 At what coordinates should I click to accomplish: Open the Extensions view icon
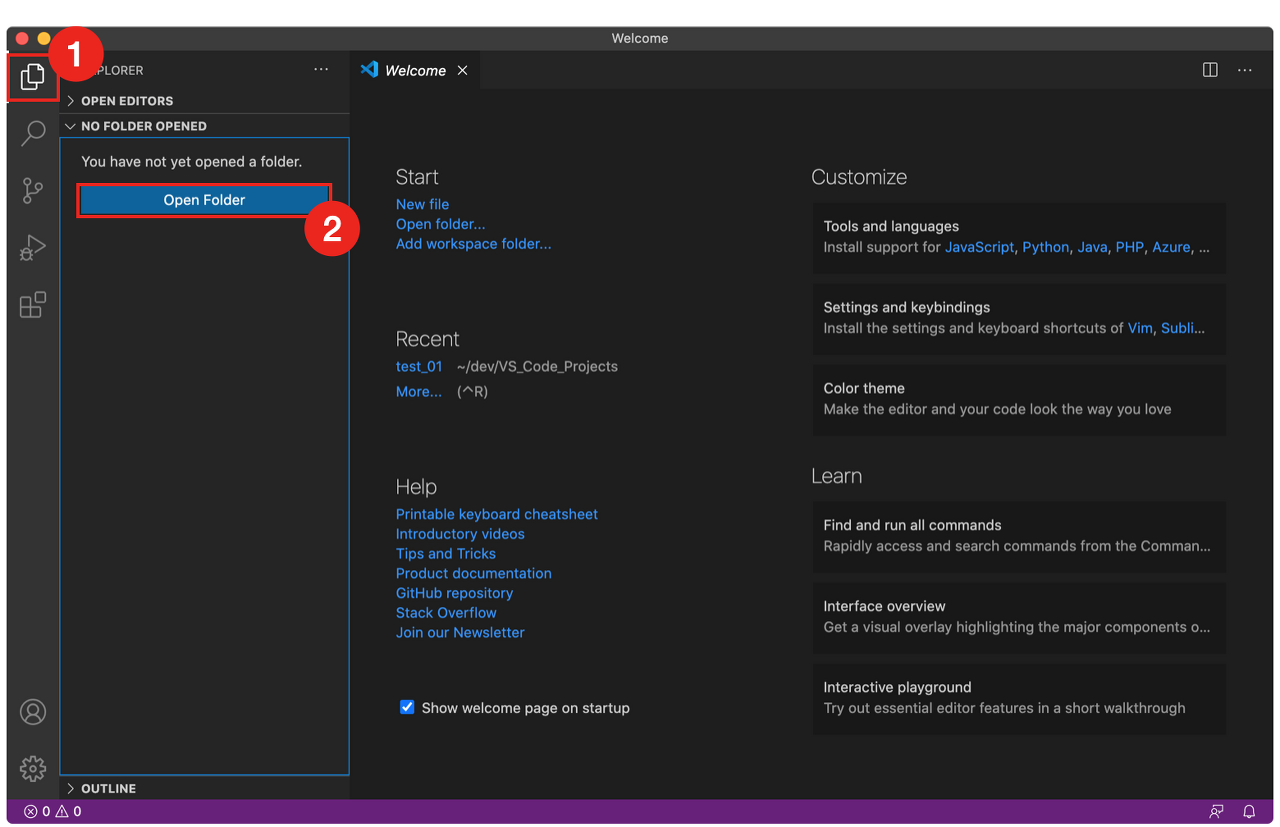pos(33,304)
